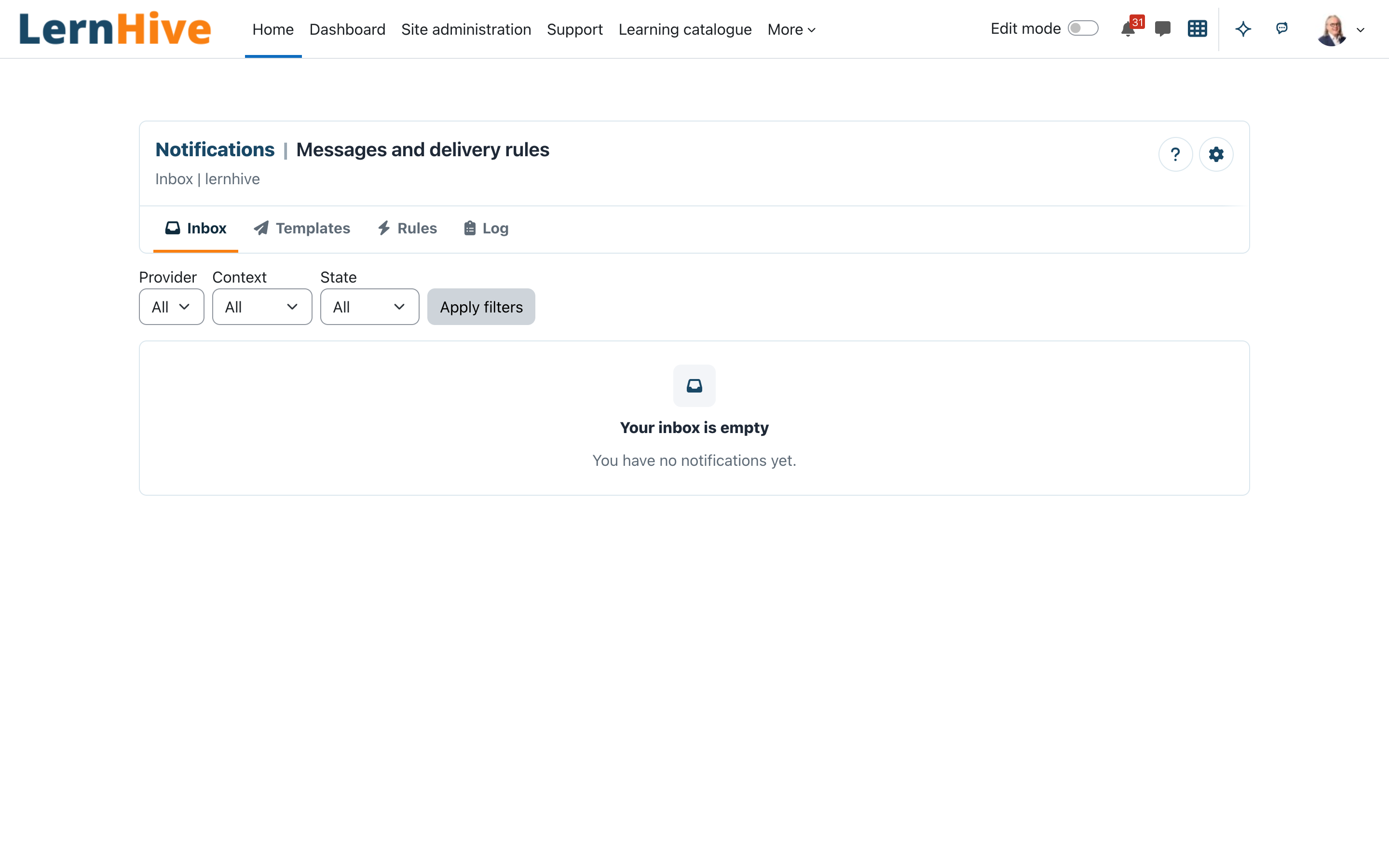
Task: Click the user avatar picture
Action: coord(1332,30)
